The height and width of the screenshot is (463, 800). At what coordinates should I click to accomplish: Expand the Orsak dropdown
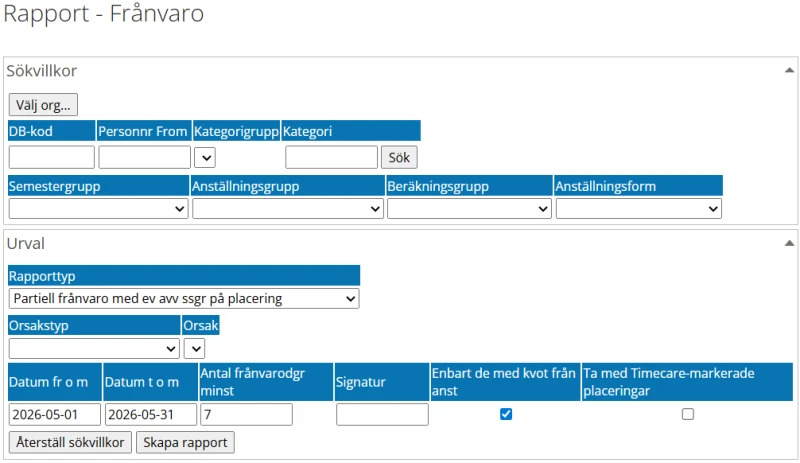pos(195,348)
